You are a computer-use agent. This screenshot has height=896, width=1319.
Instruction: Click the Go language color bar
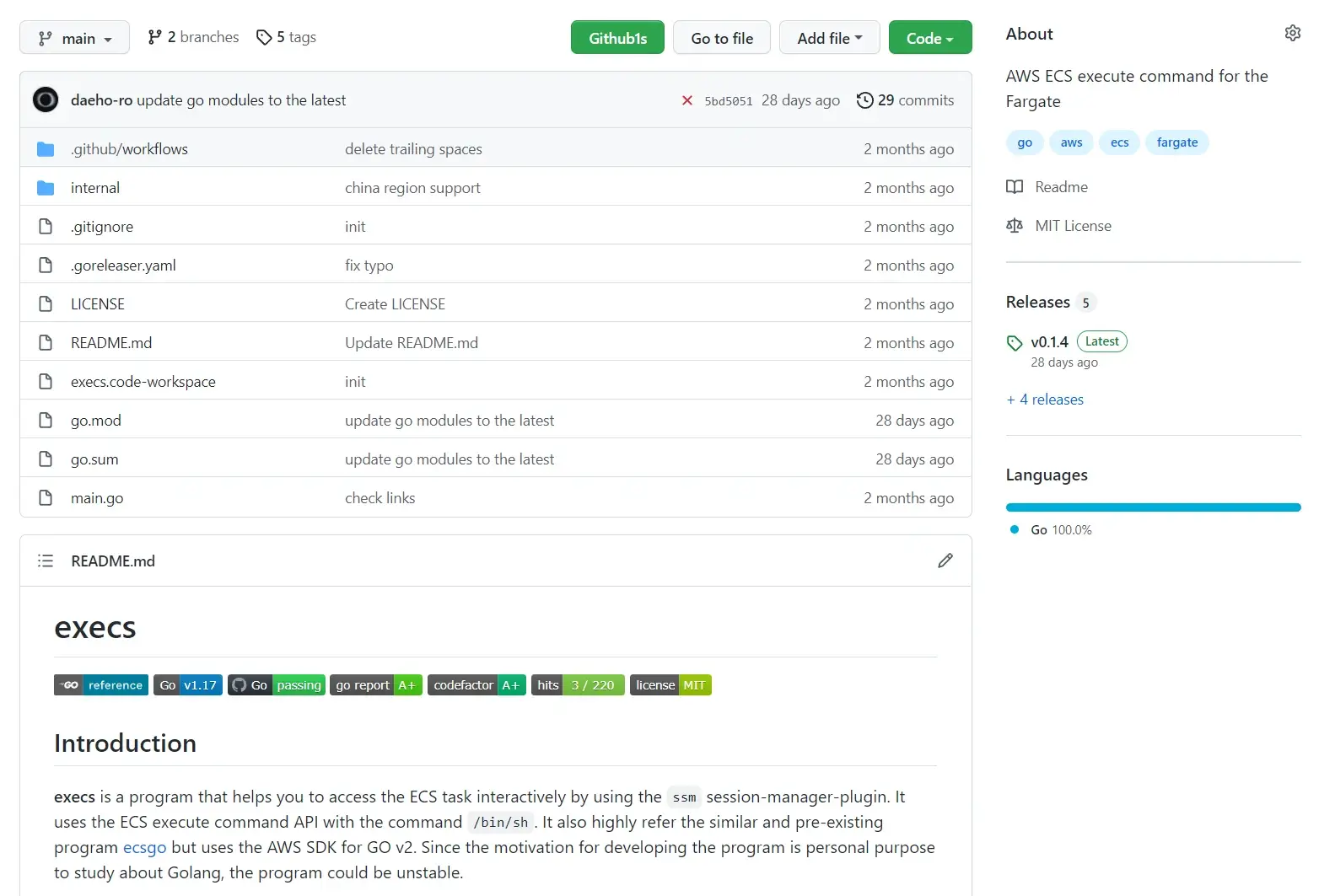pos(1153,507)
